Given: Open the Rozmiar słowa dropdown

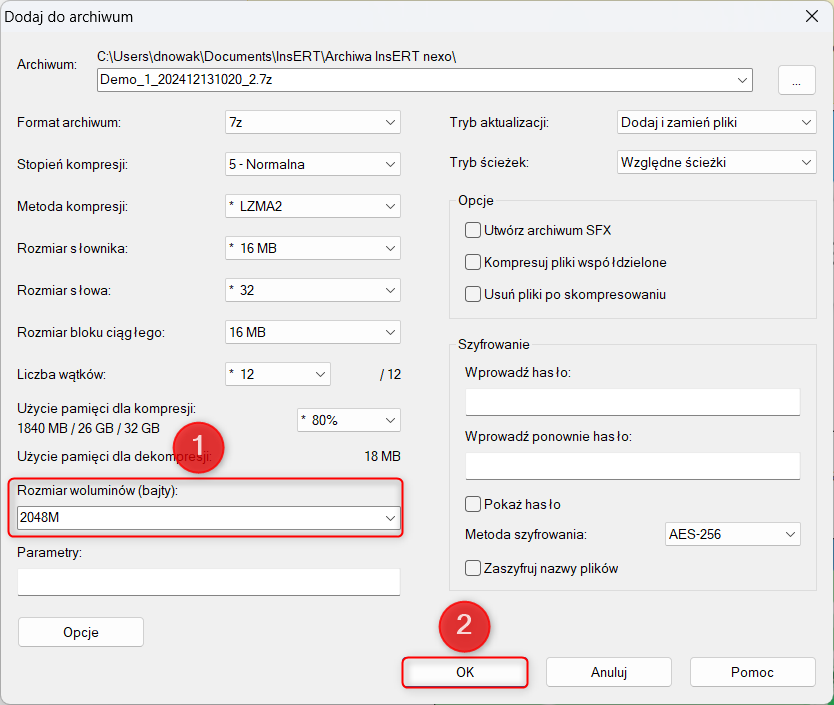Looking at the screenshot, I should (312, 291).
